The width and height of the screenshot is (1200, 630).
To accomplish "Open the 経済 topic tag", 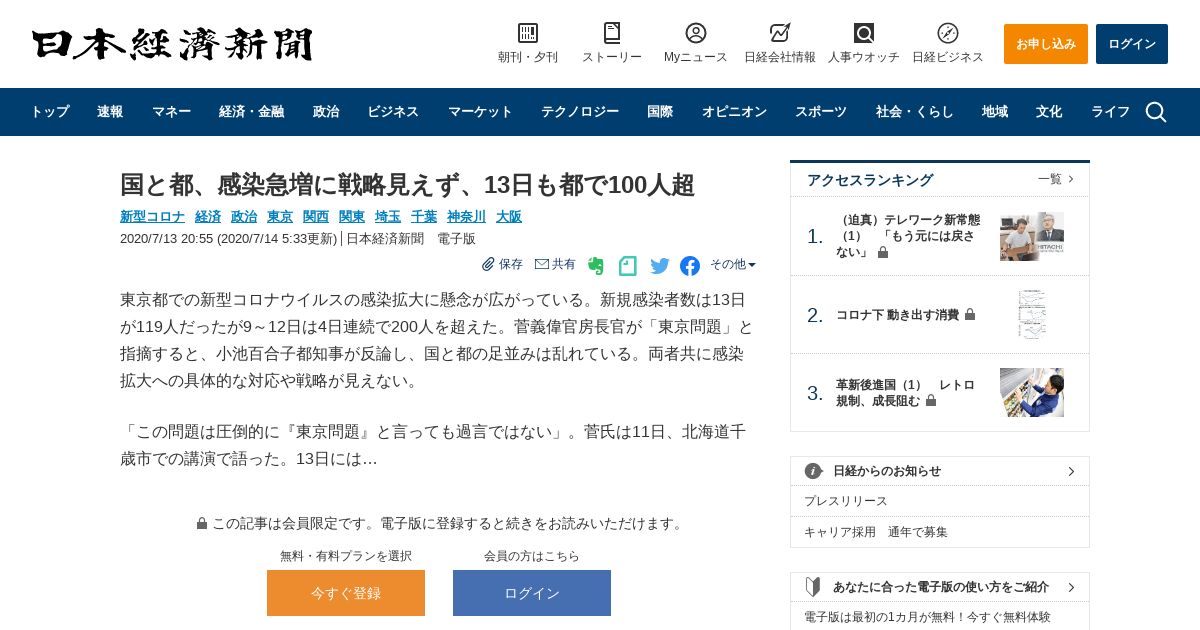I will click(208, 216).
